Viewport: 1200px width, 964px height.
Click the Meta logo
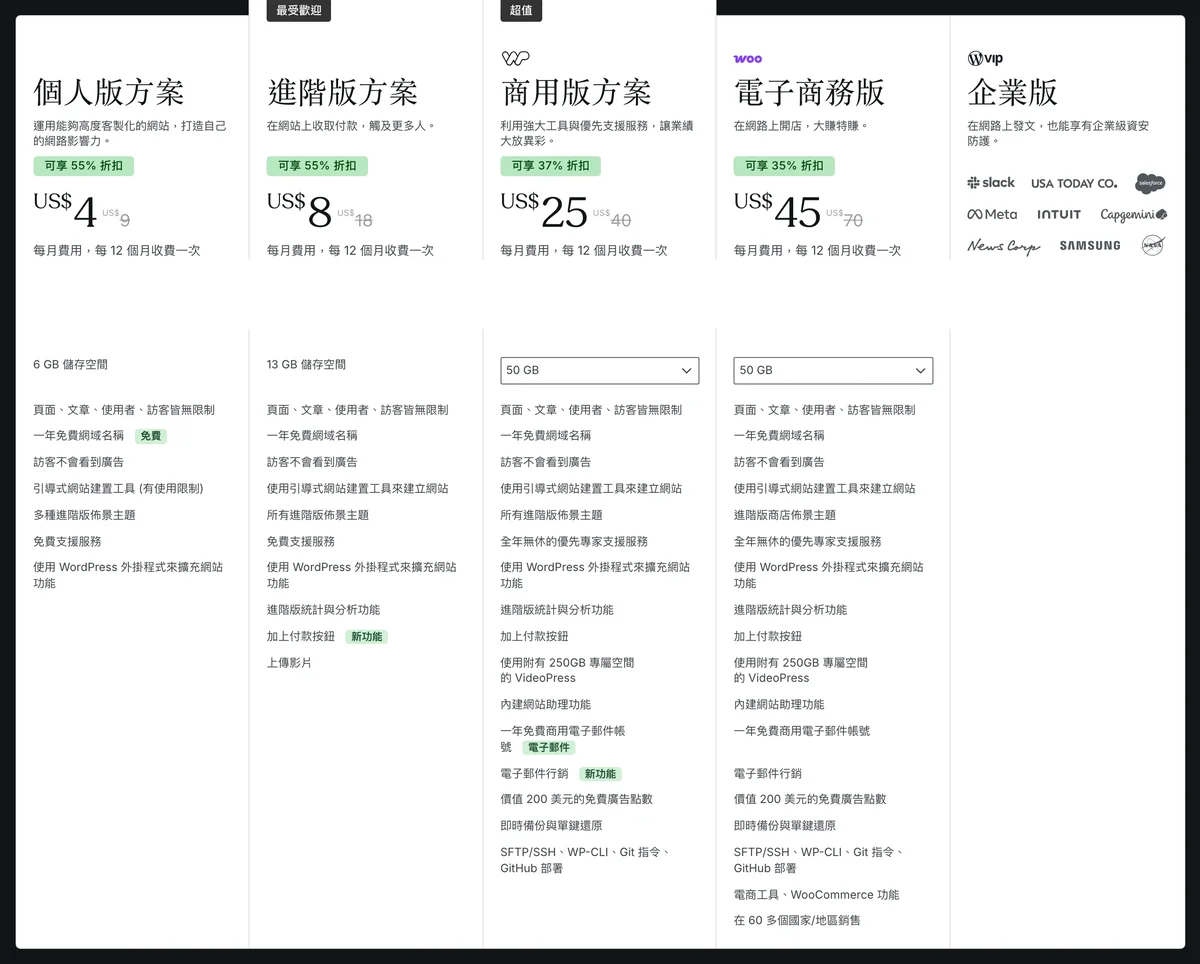[992, 214]
